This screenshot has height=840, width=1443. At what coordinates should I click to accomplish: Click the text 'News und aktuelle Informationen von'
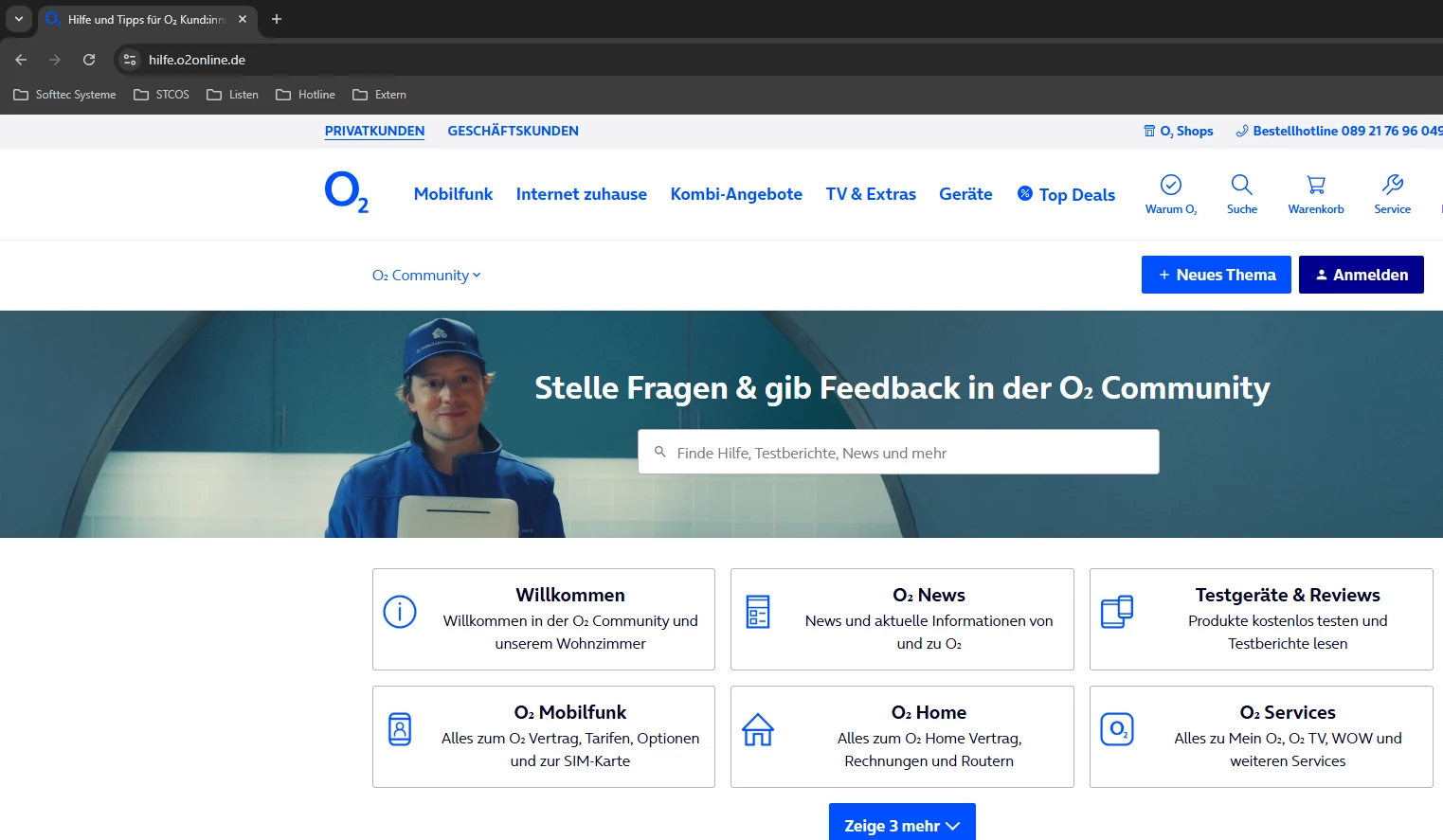(x=929, y=621)
